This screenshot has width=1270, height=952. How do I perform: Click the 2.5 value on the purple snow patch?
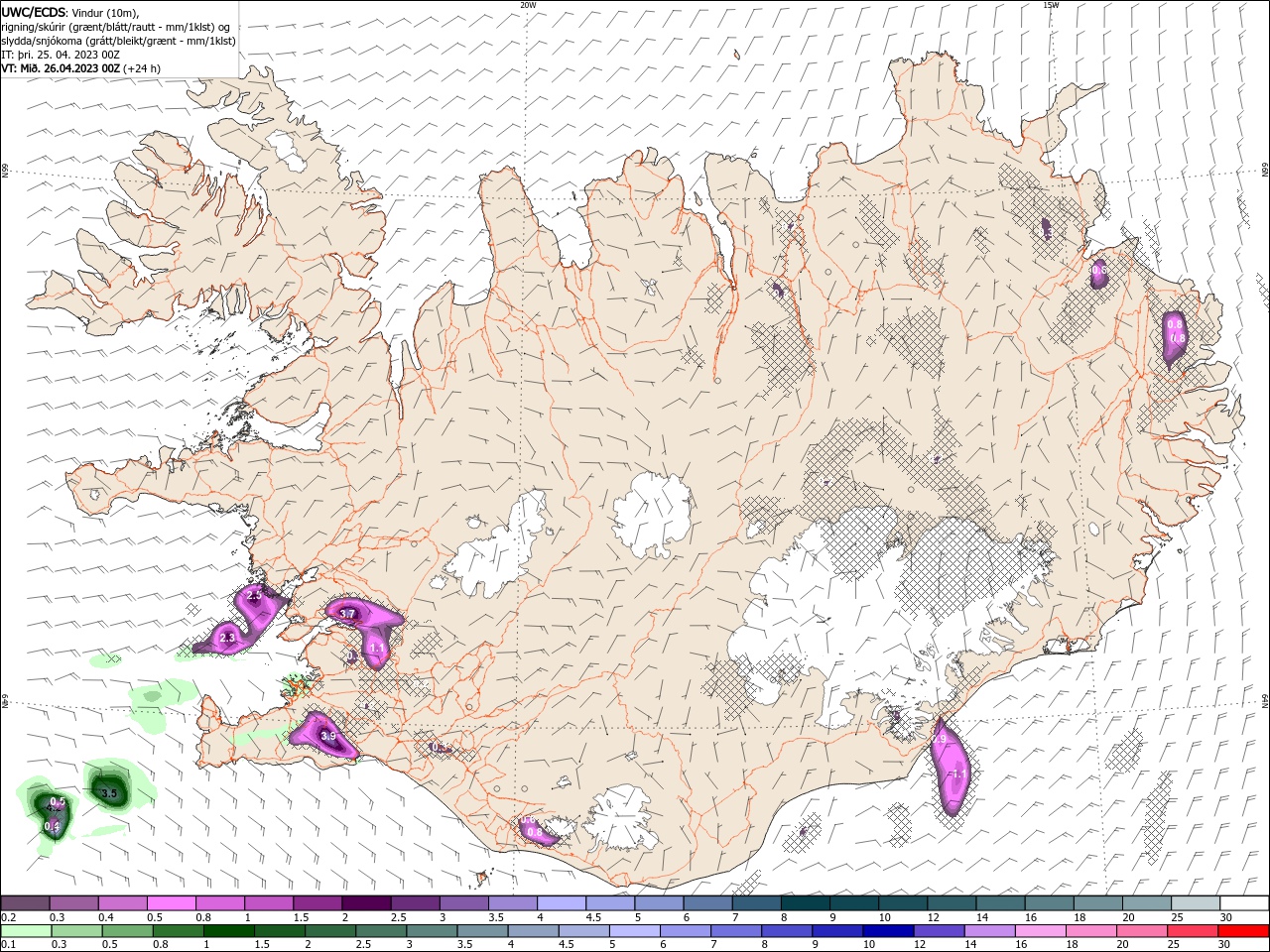click(254, 596)
